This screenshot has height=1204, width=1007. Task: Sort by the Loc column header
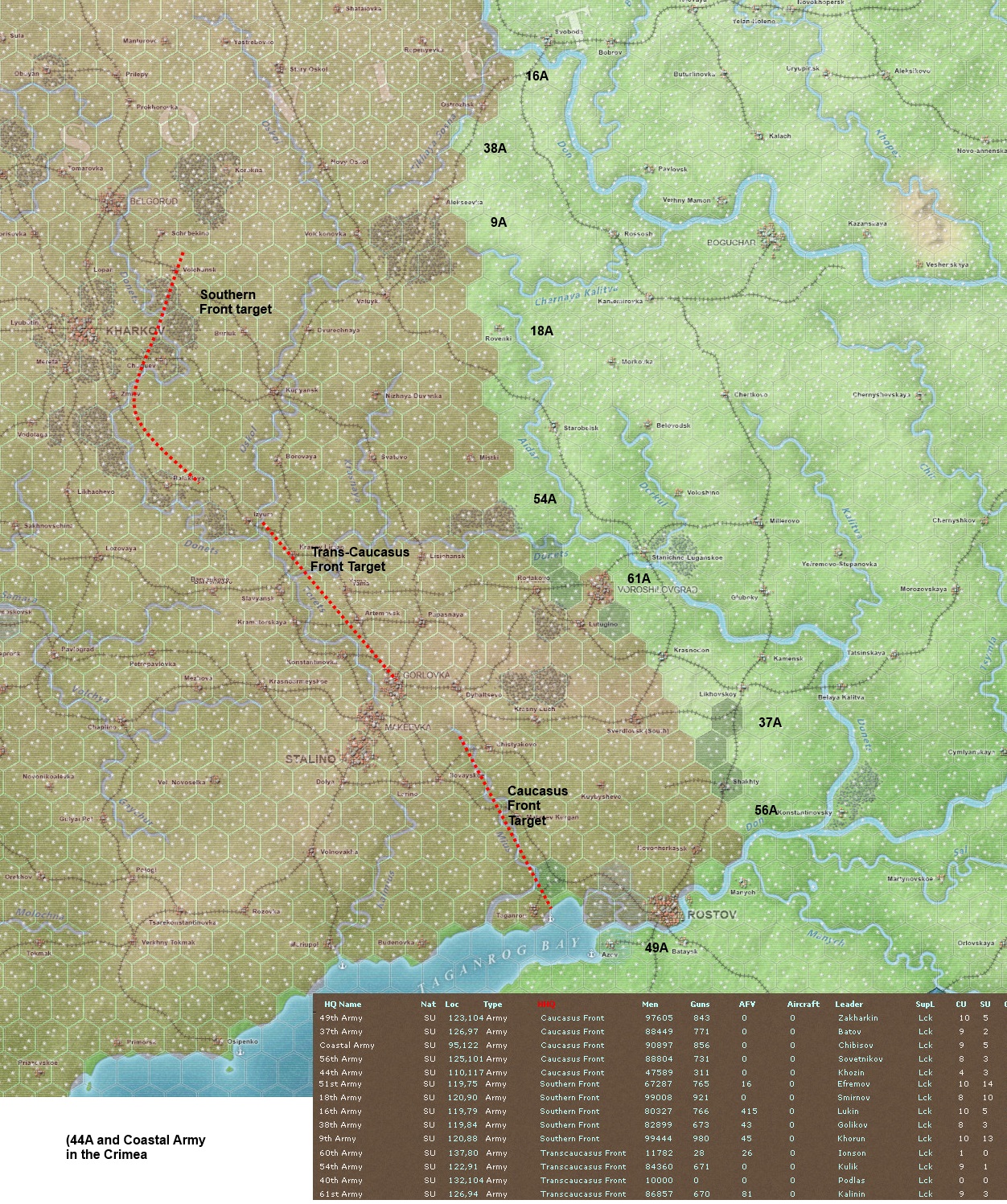pos(452,1004)
